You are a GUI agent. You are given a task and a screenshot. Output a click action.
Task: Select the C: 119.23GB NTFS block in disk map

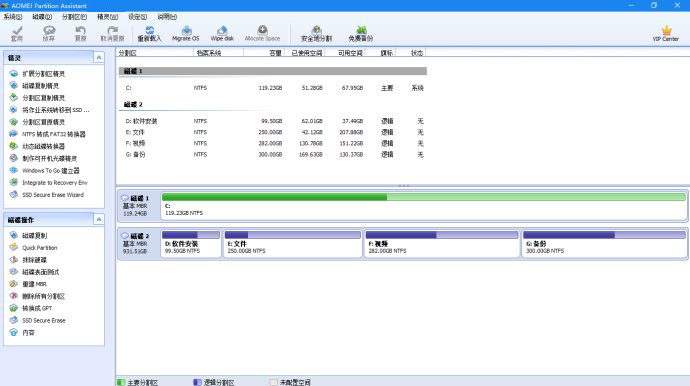pos(424,205)
